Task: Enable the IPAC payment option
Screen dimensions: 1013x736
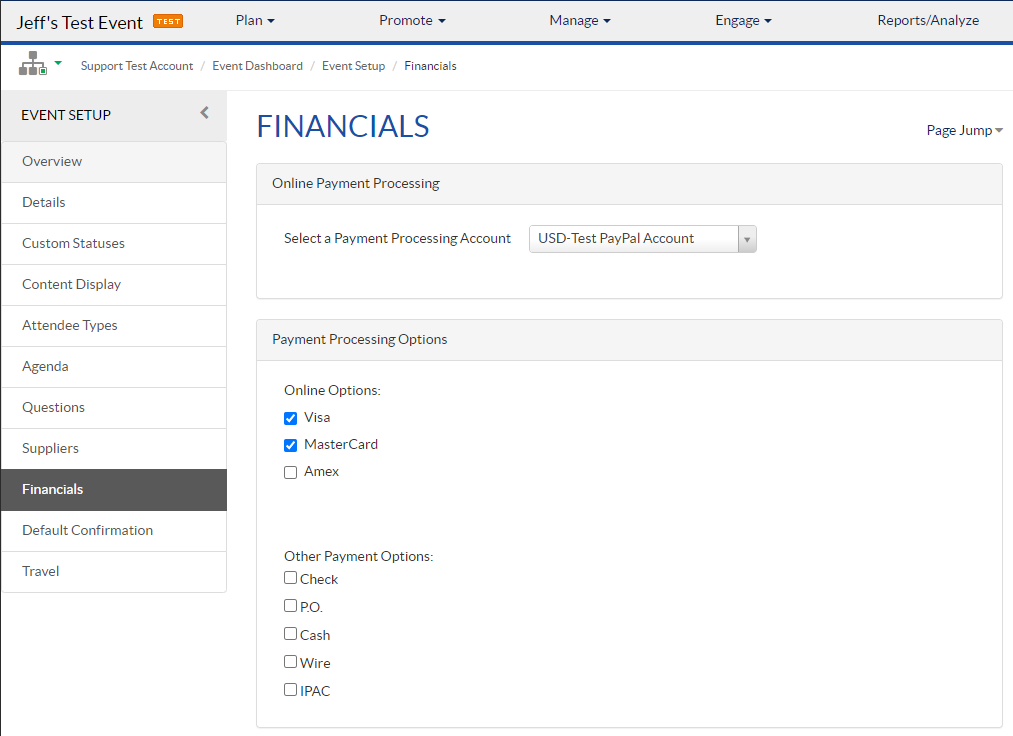Action: (291, 689)
